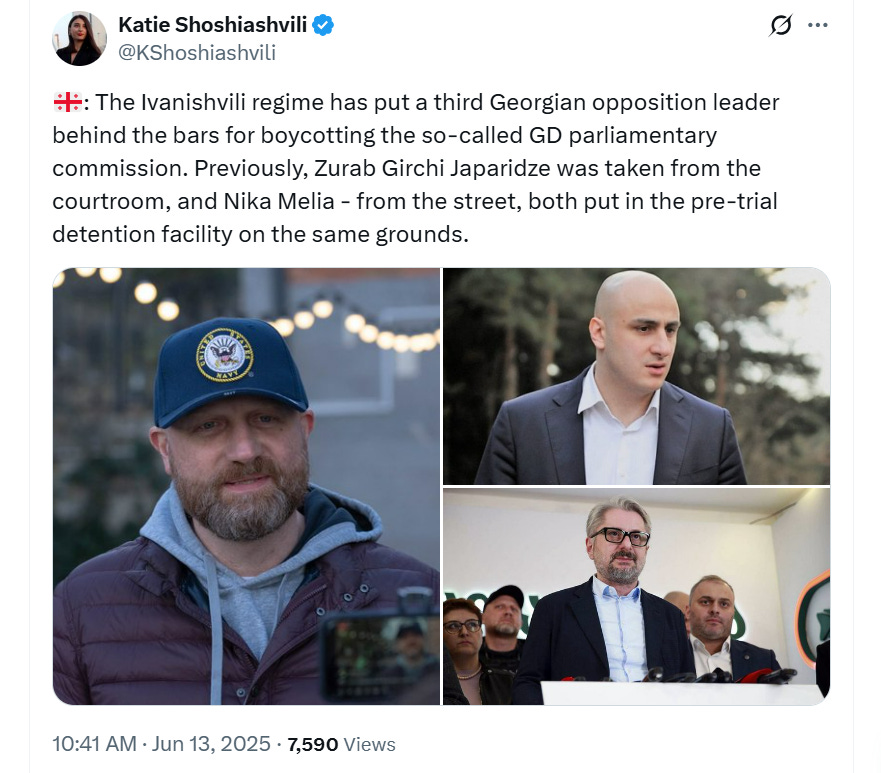Screen dimensions: 881x773
Task: Click the blue verified checkmark badge
Action: (323, 25)
